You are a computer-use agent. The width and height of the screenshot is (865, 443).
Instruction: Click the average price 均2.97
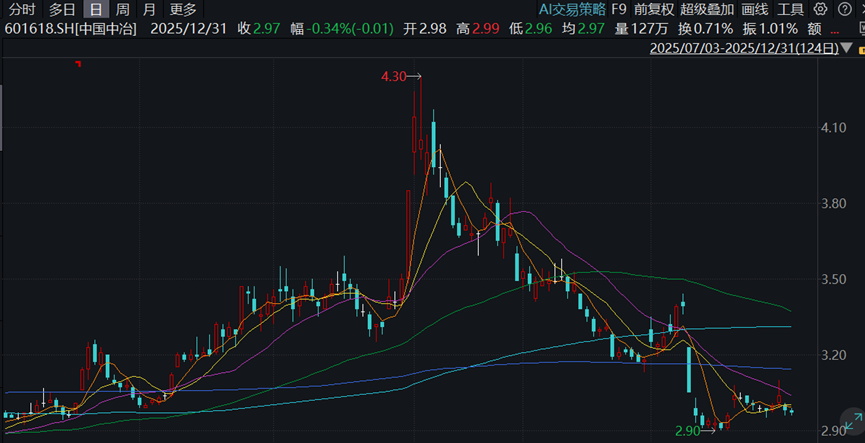[583, 29]
